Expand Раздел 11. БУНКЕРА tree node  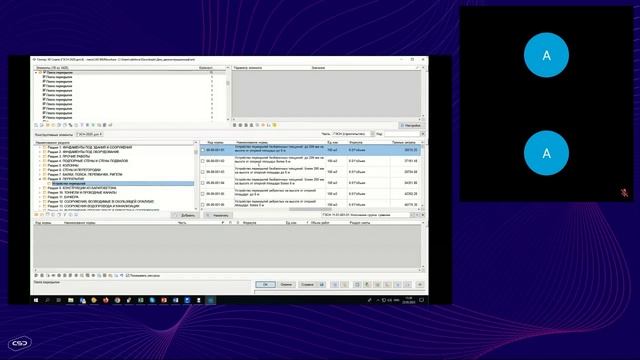click(40, 197)
